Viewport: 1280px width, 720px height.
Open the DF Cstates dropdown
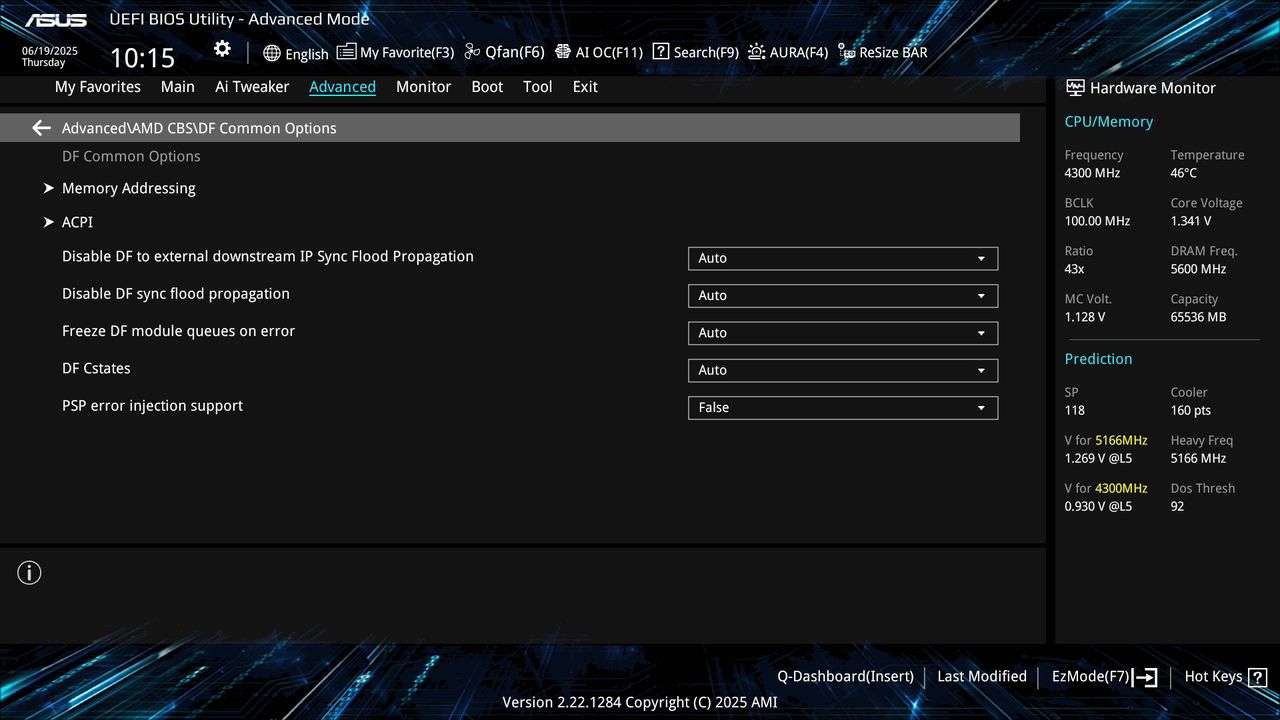(x=842, y=370)
